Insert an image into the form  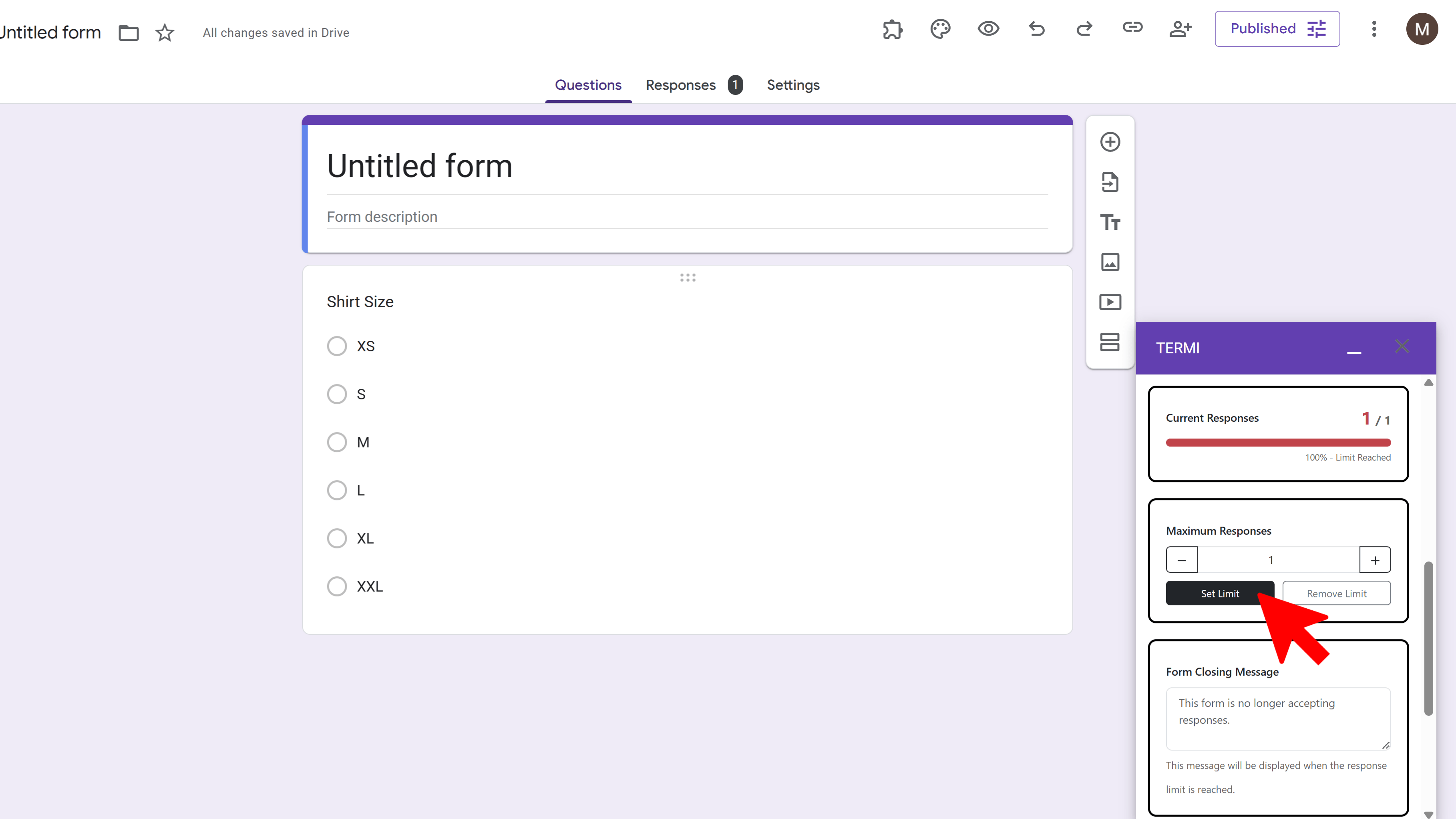pos(1110,262)
